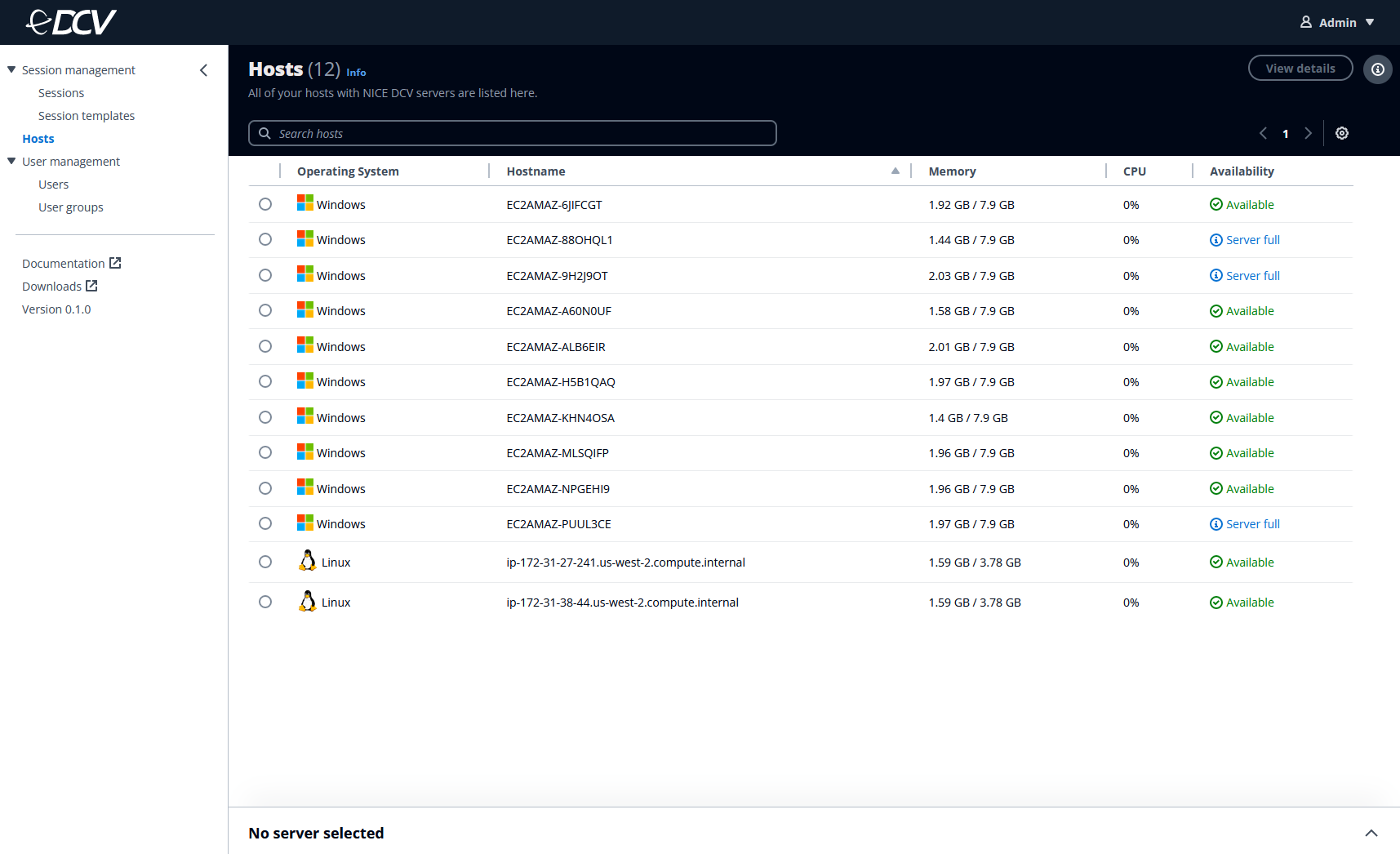
Task: Open the Documentation link
Action: pos(64,263)
